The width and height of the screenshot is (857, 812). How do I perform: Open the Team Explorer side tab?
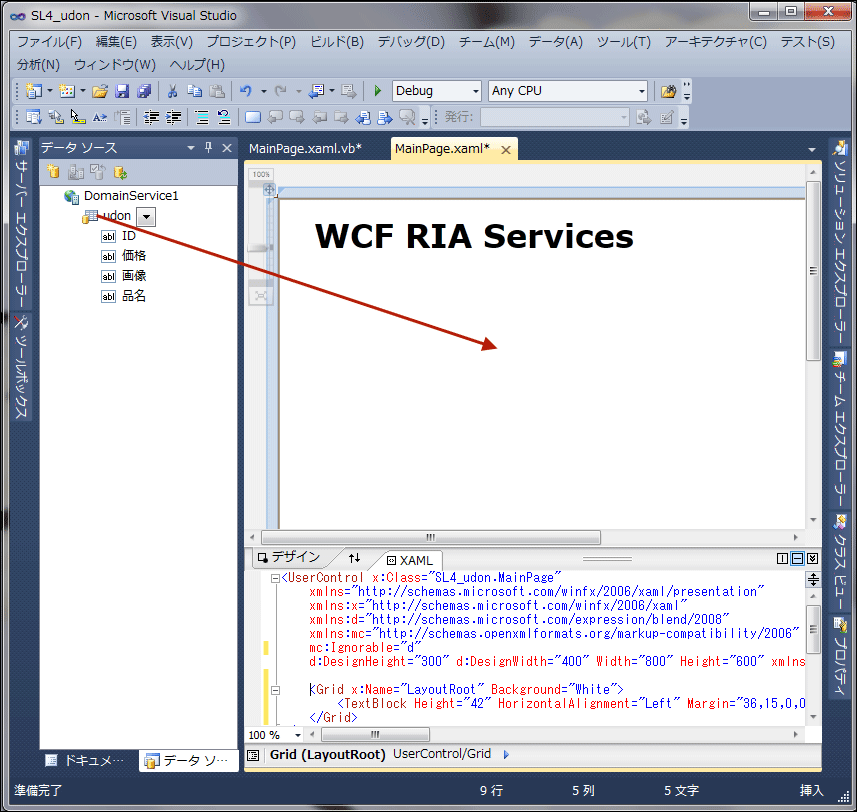click(840, 429)
